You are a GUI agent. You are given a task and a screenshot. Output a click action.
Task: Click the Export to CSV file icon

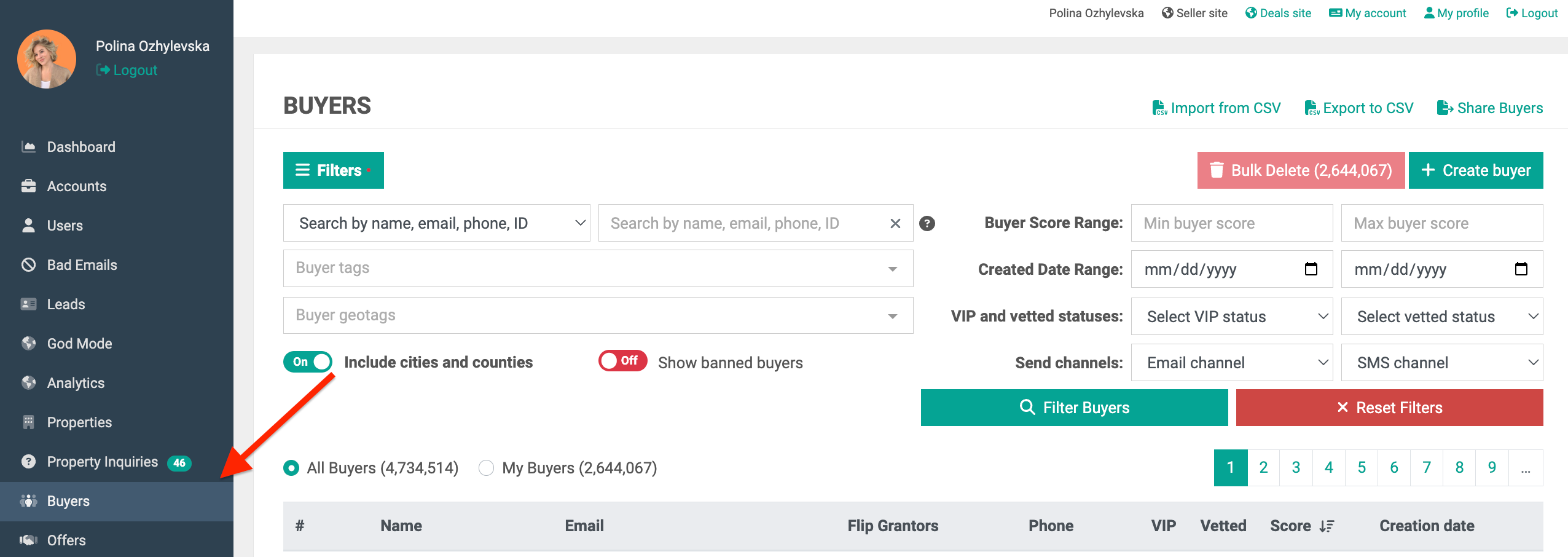tap(1311, 108)
